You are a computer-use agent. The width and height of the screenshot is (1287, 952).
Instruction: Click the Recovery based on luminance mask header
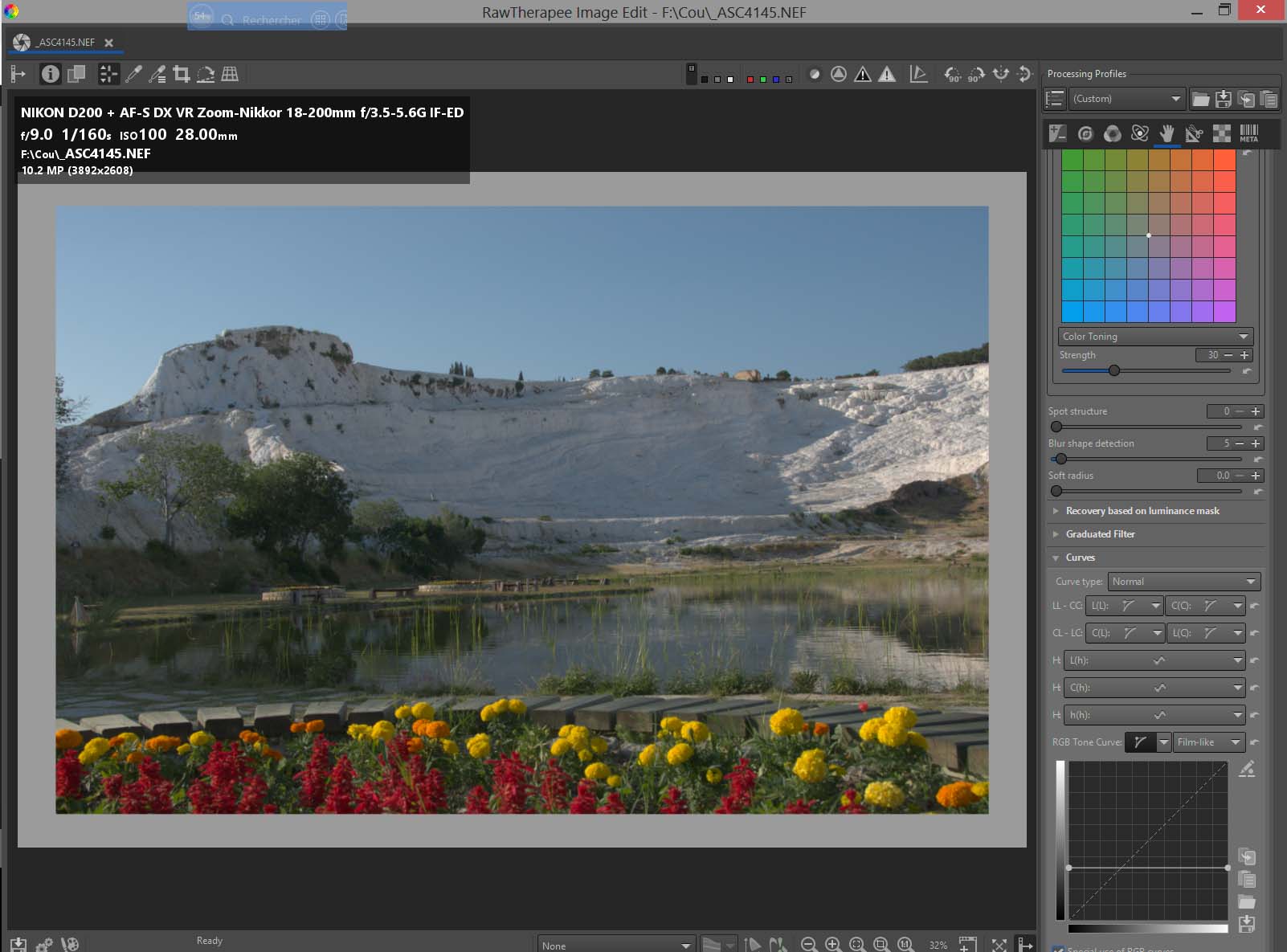1142,511
